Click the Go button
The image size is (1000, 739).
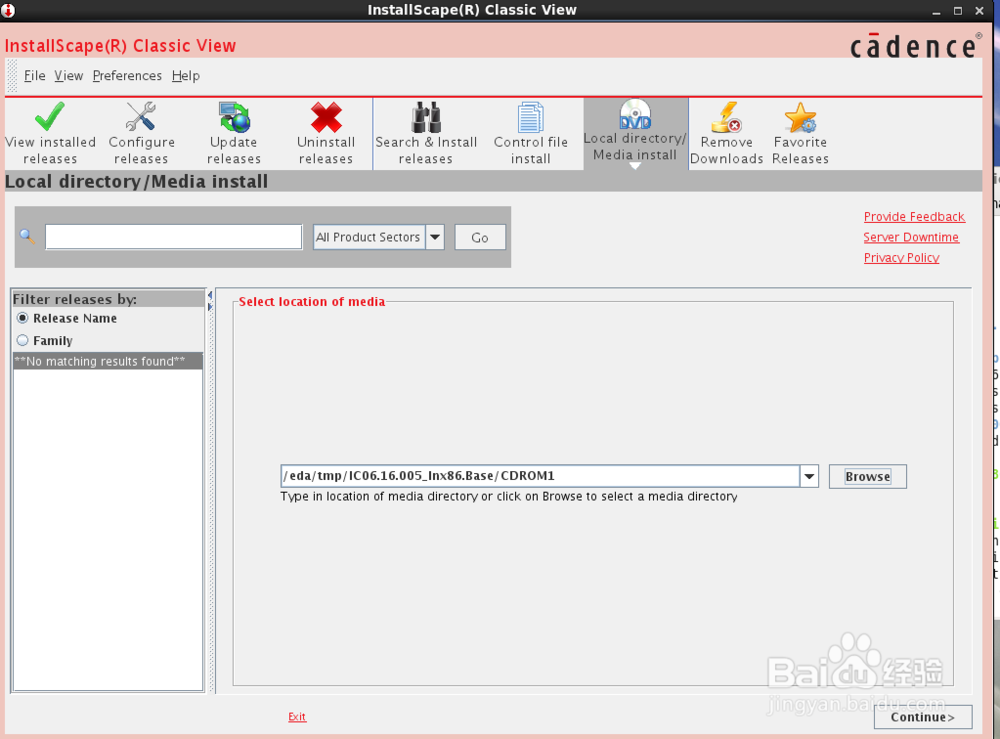tap(480, 237)
